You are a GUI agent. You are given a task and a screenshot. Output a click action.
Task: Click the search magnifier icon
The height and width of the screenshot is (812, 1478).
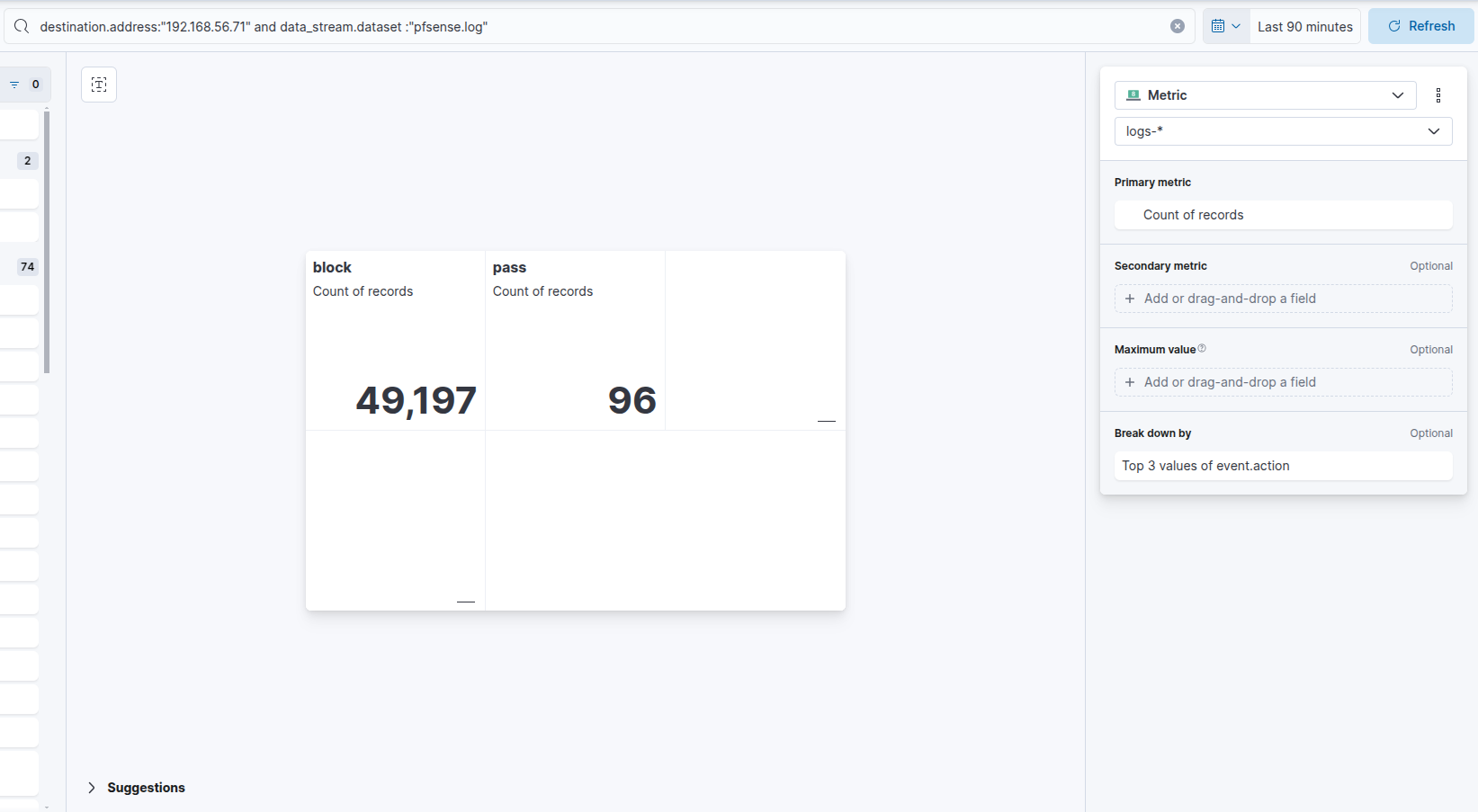(x=22, y=26)
